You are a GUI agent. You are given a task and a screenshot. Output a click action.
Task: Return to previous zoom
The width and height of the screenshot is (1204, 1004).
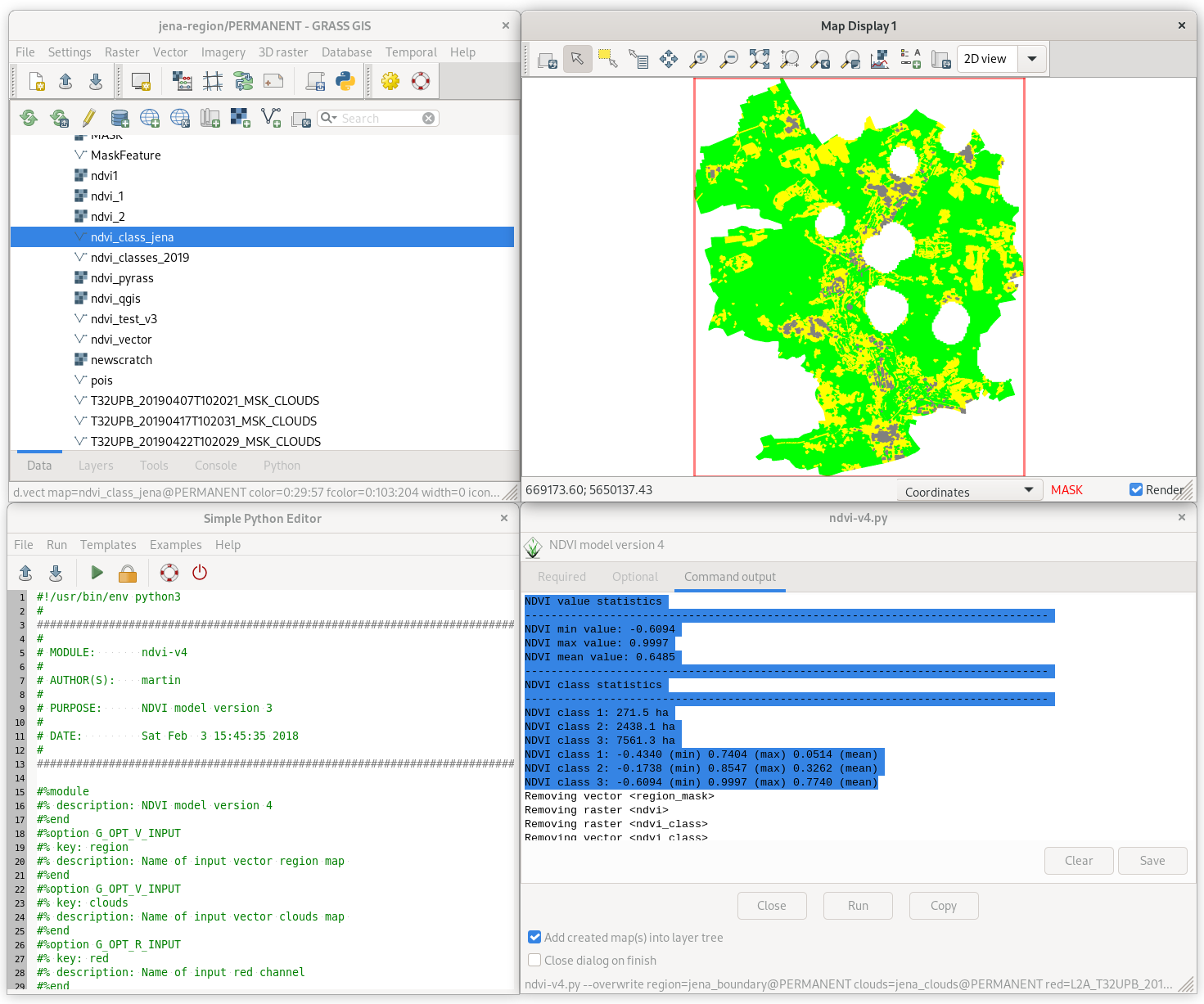(820, 59)
